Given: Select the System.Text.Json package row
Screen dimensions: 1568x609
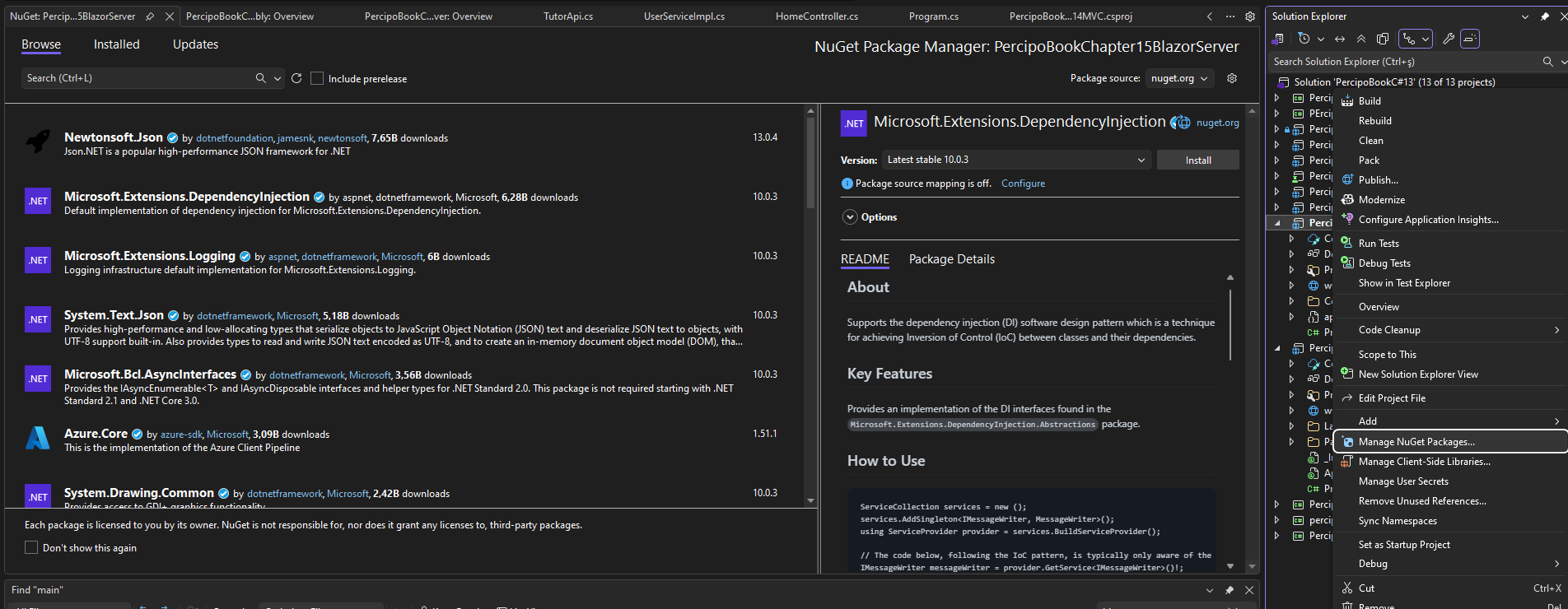Looking at the screenshot, I should (404, 328).
